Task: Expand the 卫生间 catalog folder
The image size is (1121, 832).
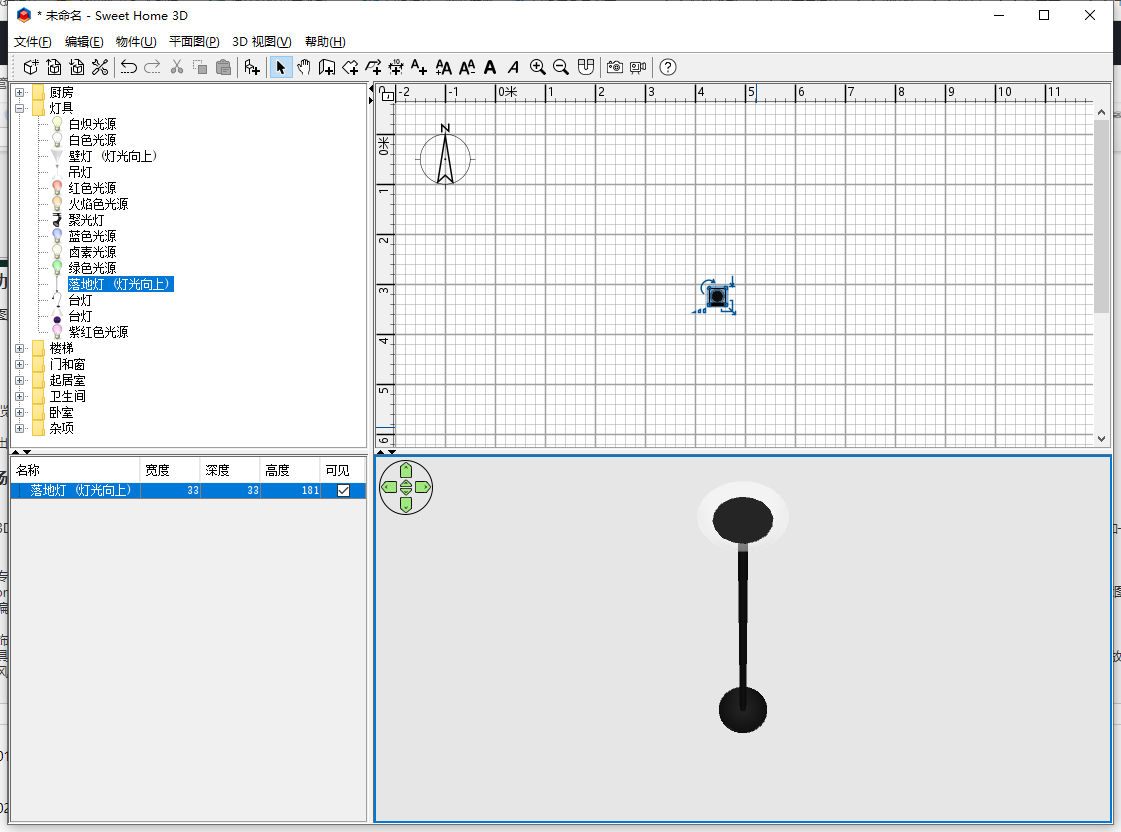Action: [19, 397]
